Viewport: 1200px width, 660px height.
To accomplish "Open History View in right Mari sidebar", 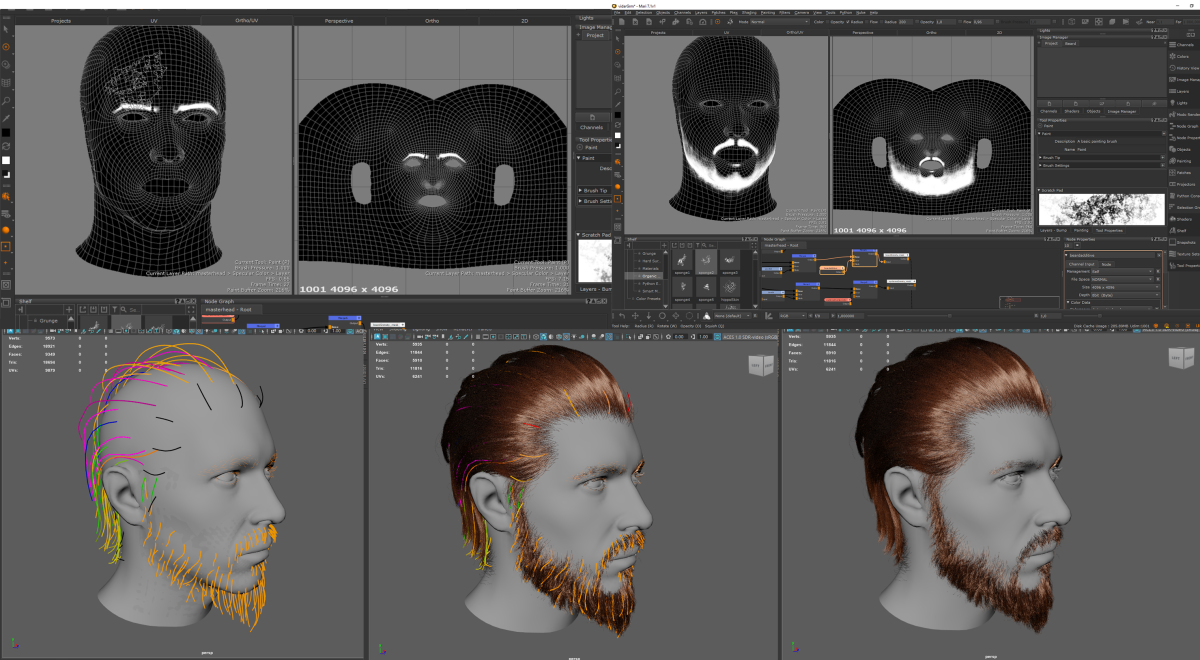I will click(1184, 68).
